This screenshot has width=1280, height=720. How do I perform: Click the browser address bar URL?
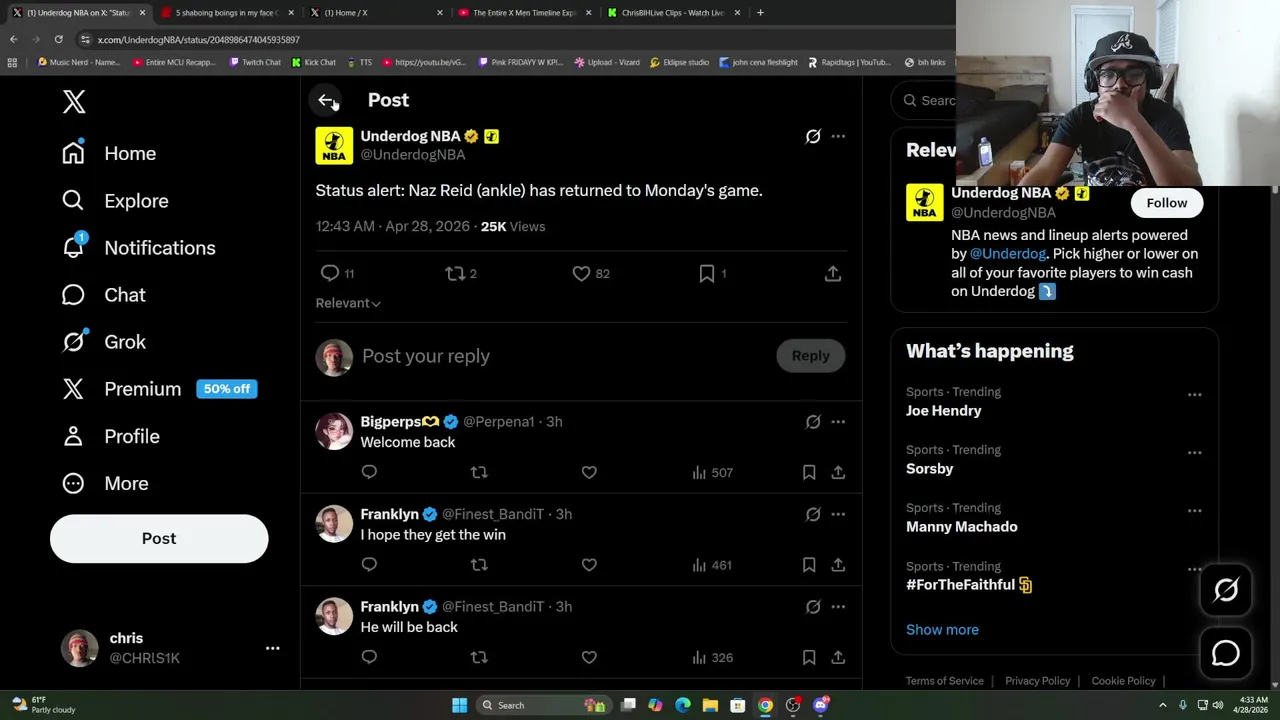199,39
